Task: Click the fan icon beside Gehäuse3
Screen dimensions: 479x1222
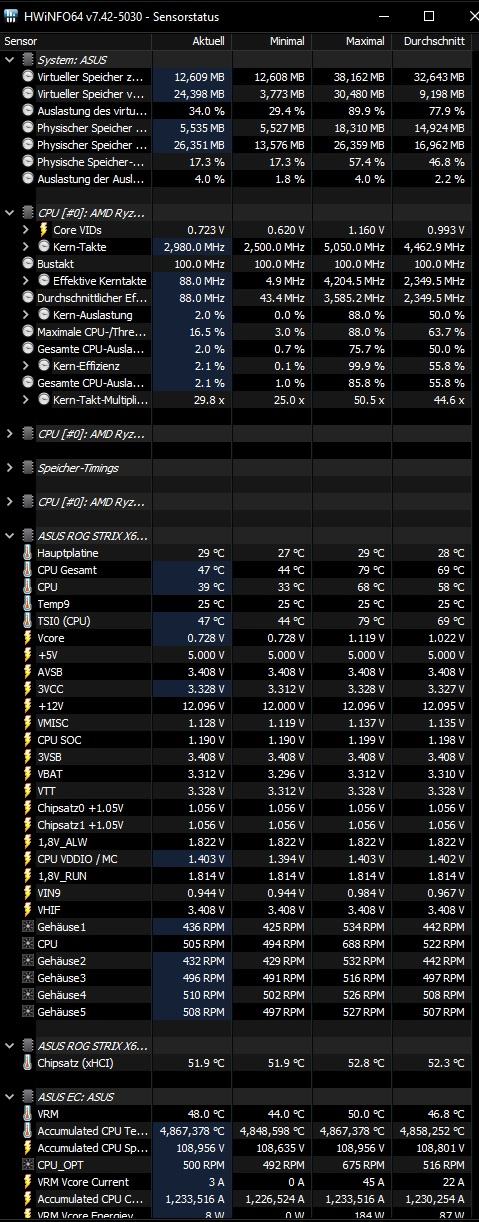Action: (27, 978)
